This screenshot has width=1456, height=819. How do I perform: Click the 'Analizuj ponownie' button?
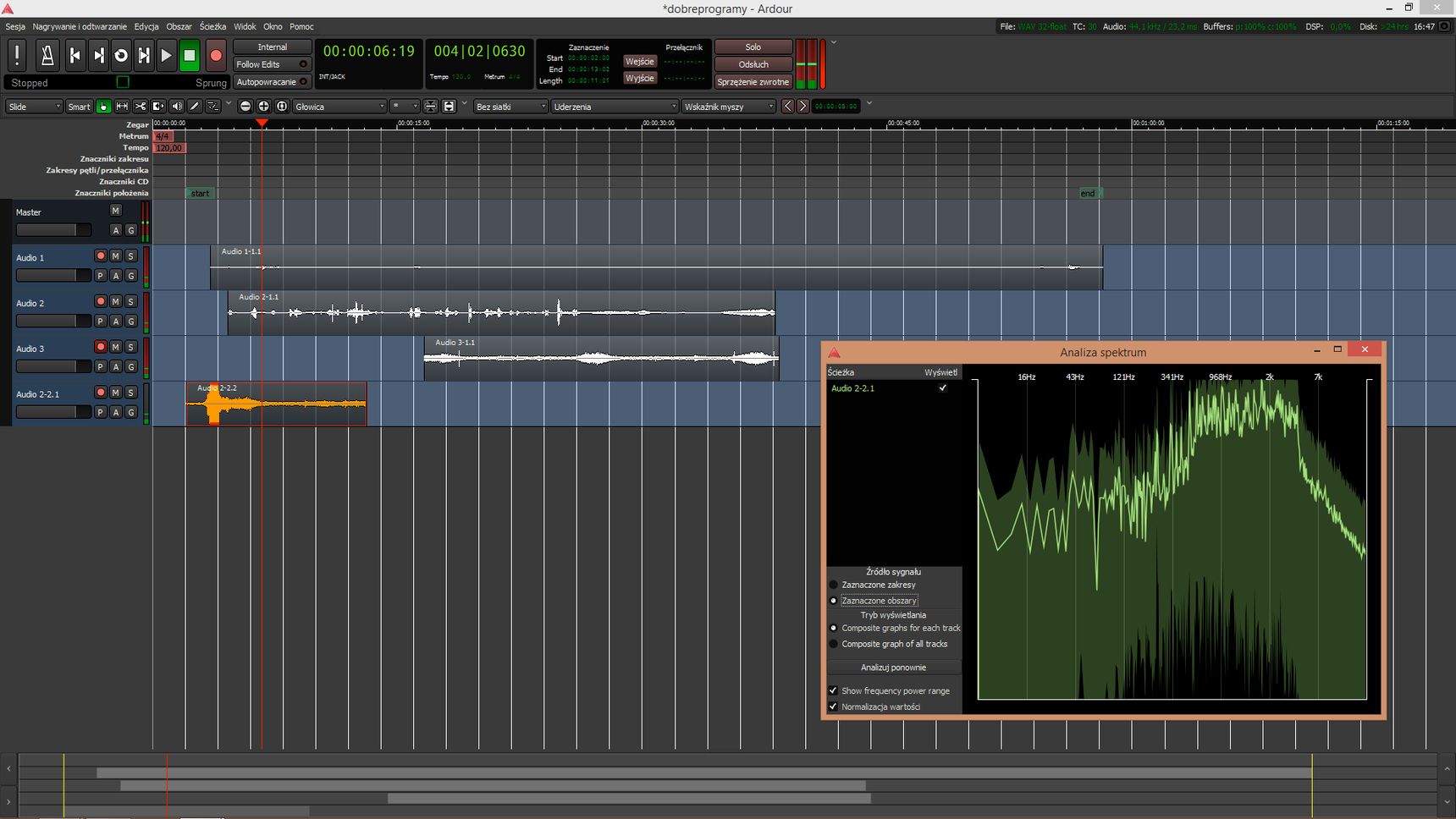[x=894, y=668]
